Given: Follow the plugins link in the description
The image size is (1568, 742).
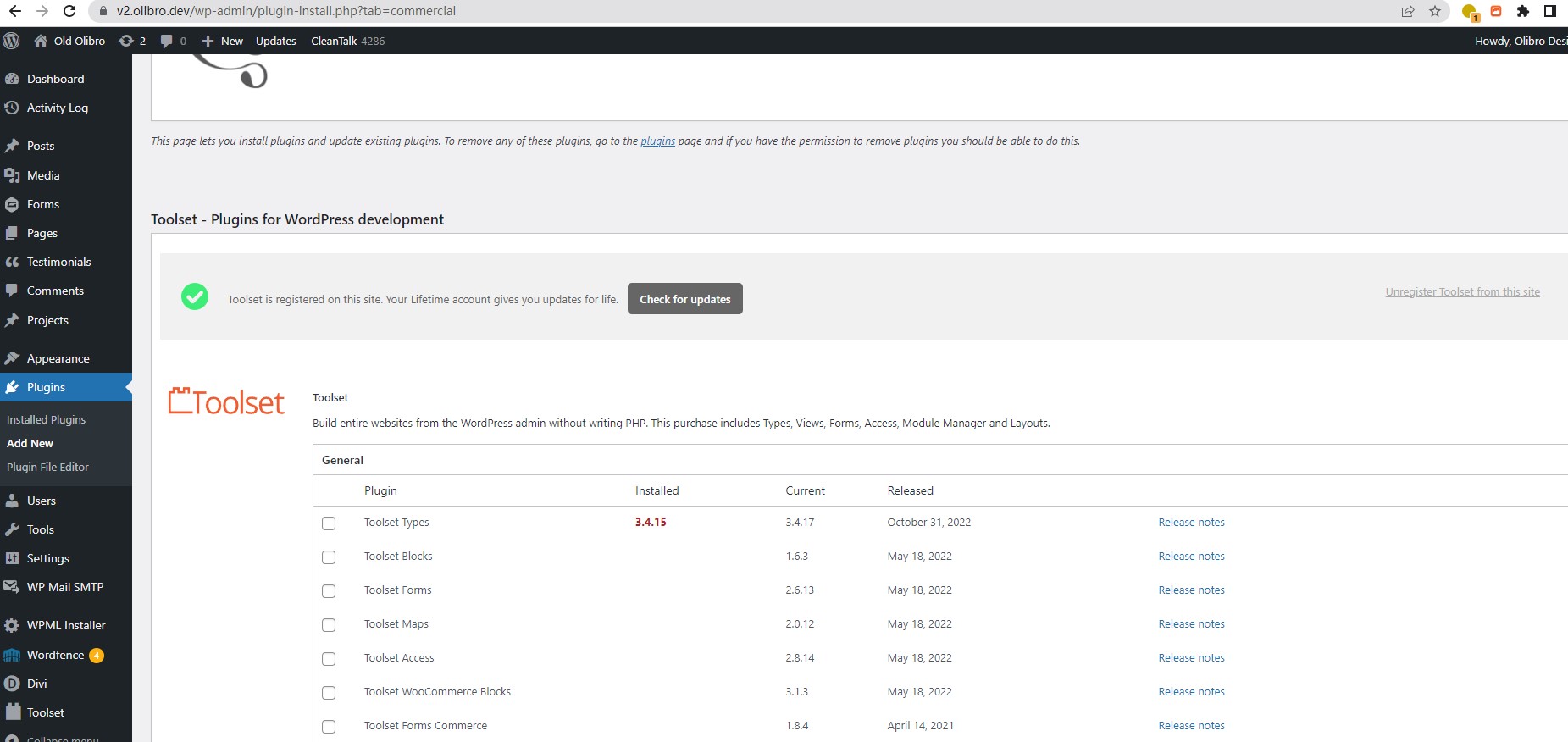Looking at the screenshot, I should coord(658,141).
